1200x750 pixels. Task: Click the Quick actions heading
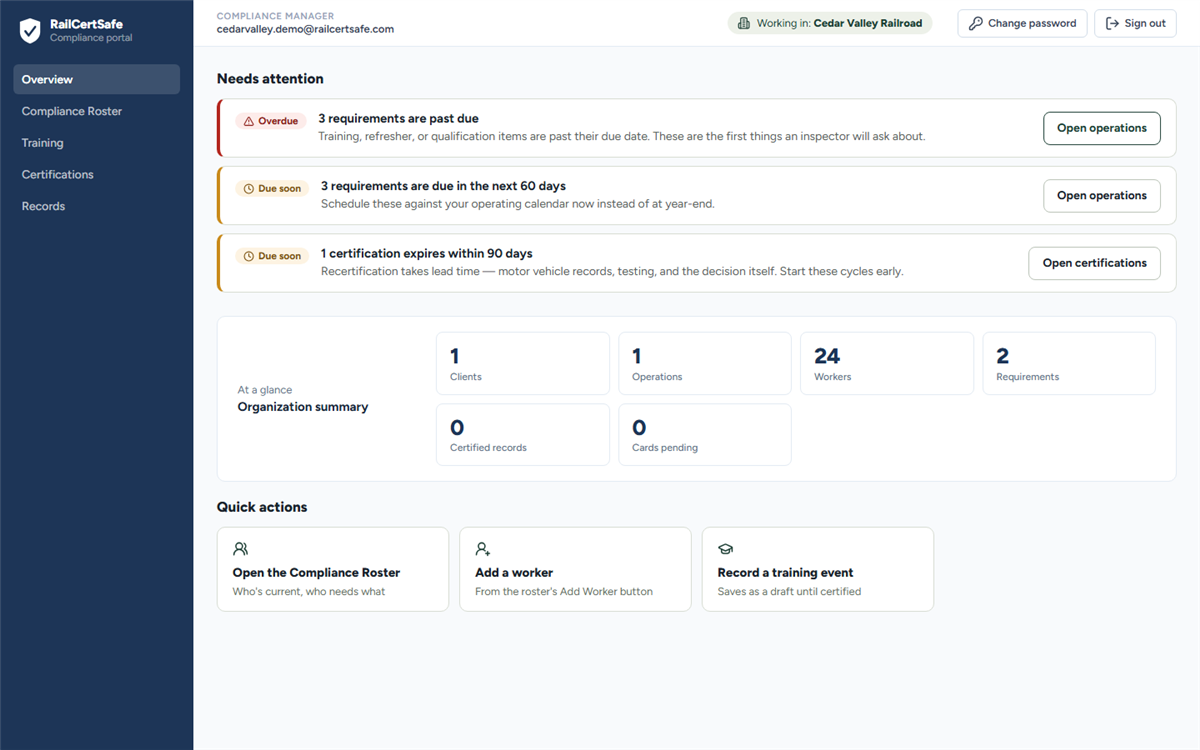pyautogui.click(x=262, y=507)
